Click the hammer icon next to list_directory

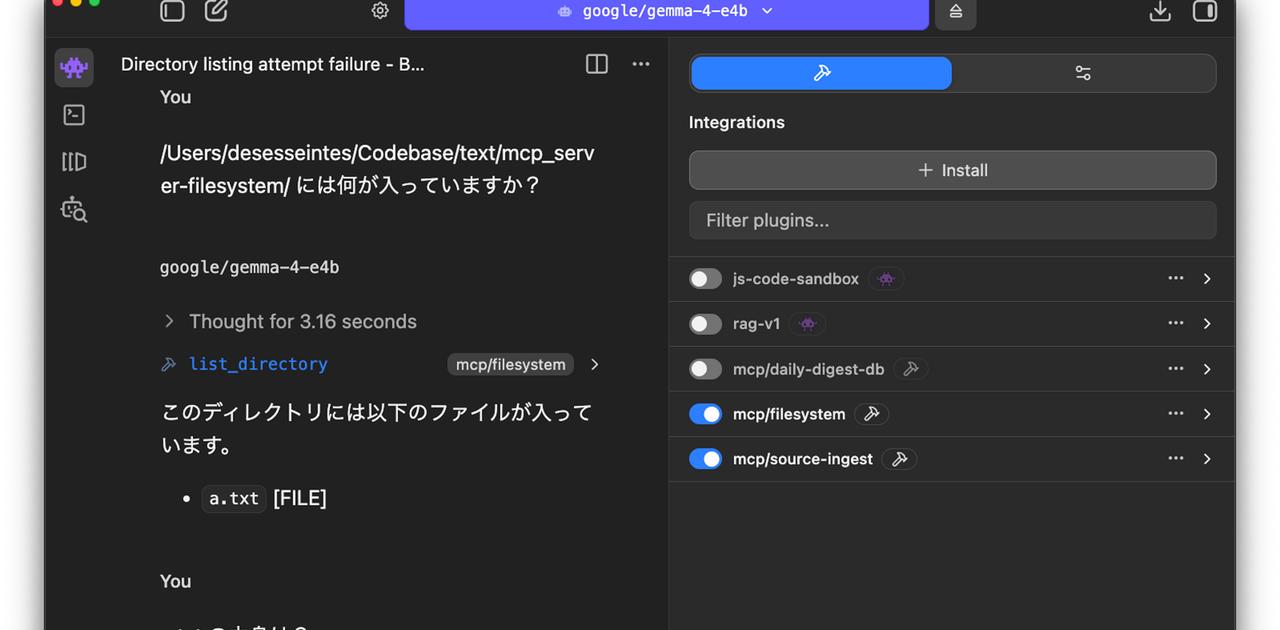169,364
